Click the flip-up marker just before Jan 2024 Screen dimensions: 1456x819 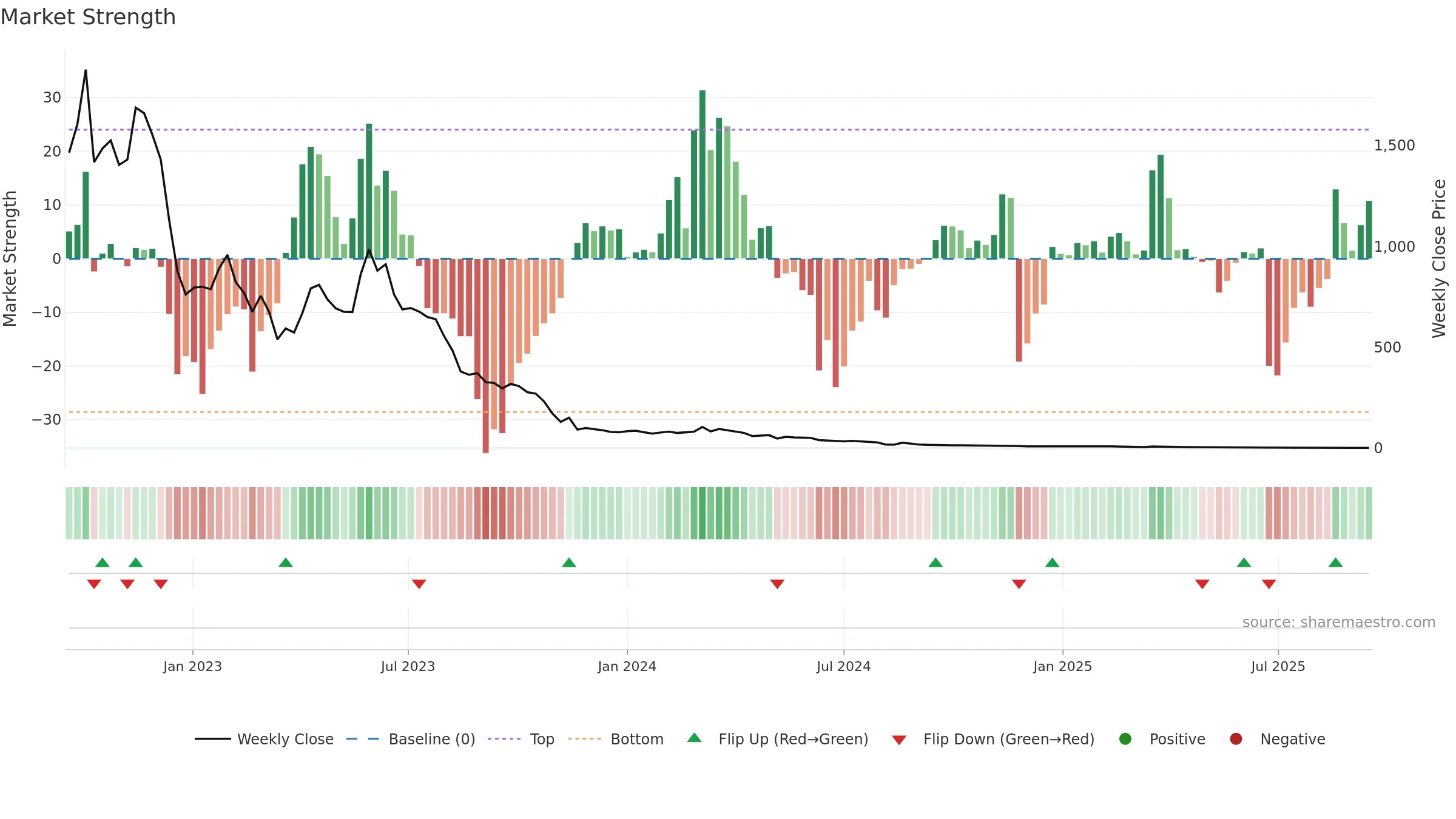[x=569, y=562]
